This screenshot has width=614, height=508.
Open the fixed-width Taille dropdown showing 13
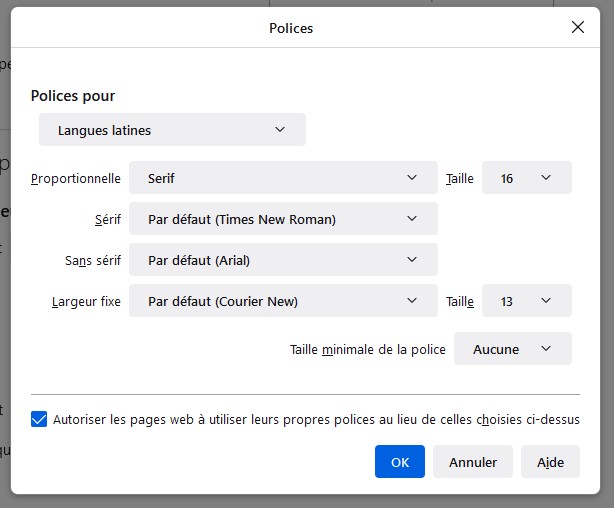[526, 301]
